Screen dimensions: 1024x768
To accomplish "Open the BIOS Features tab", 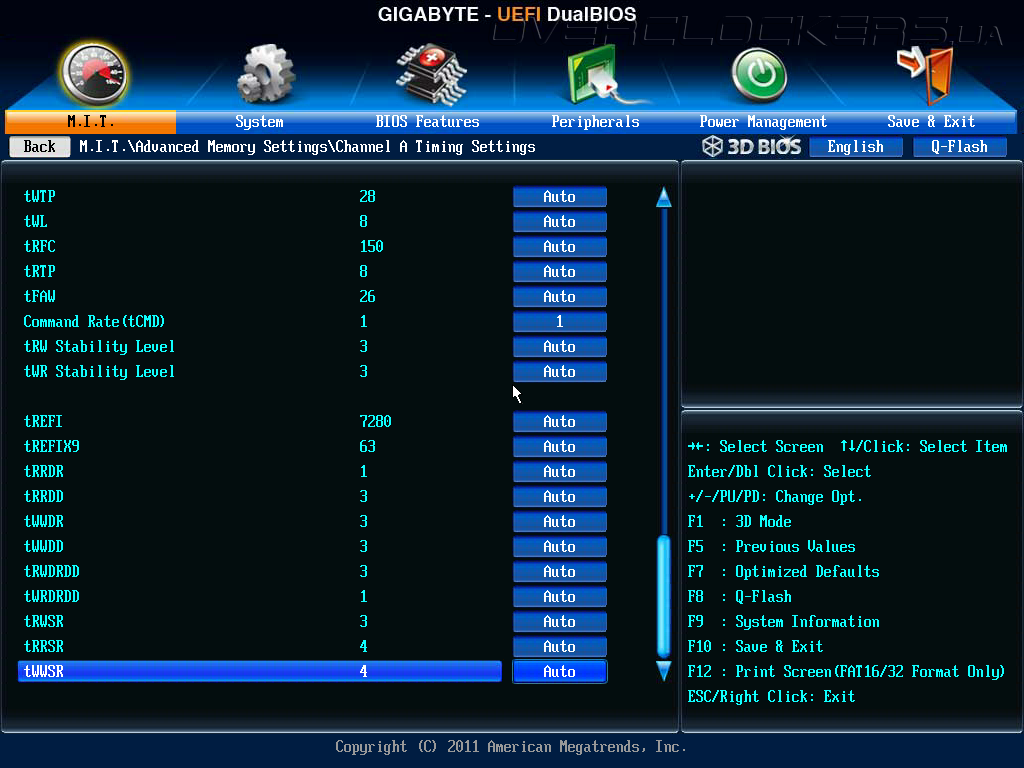I will [x=427, y=121].
